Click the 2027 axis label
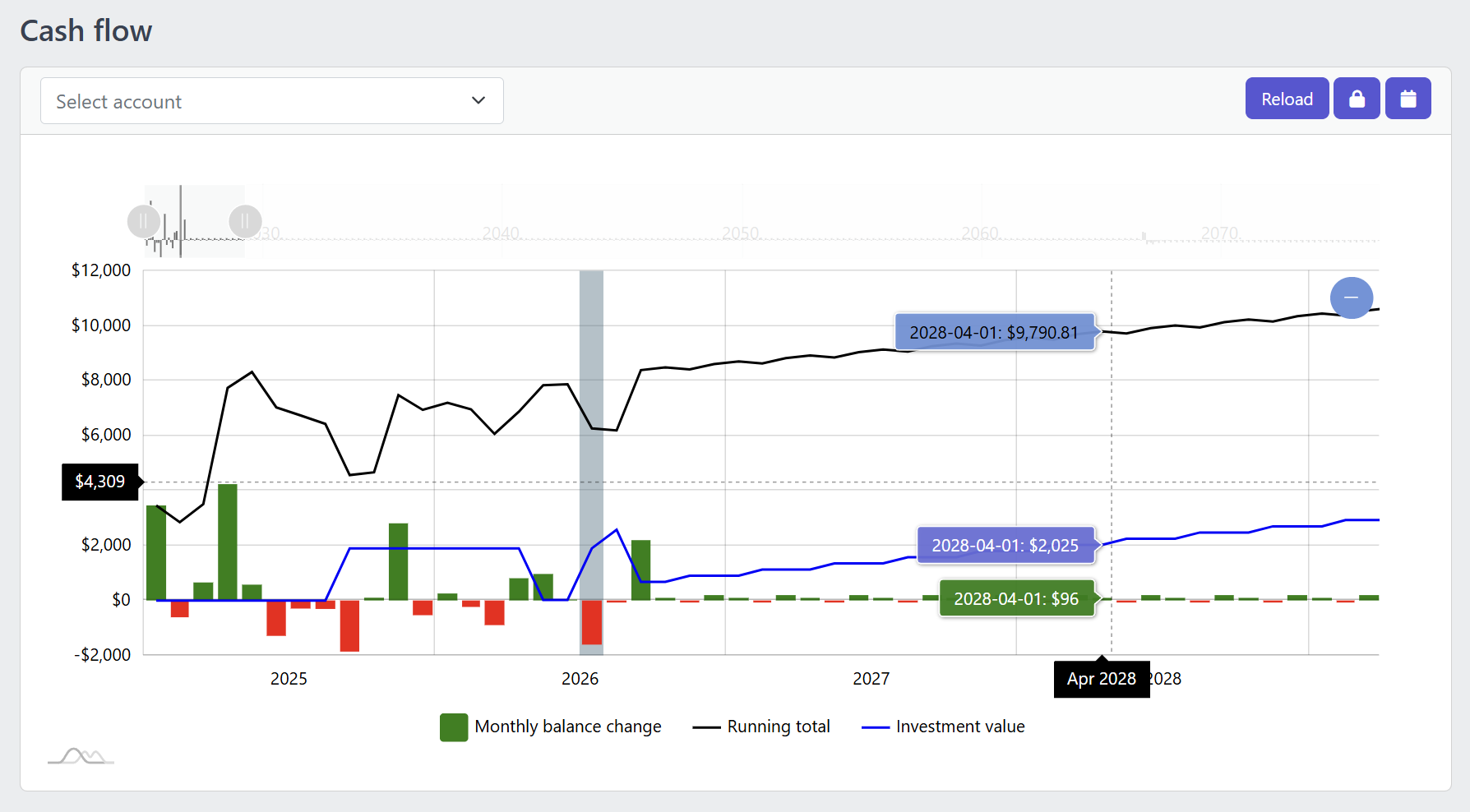The width and height of the screenshot is (1470, 812). [871, 679]
